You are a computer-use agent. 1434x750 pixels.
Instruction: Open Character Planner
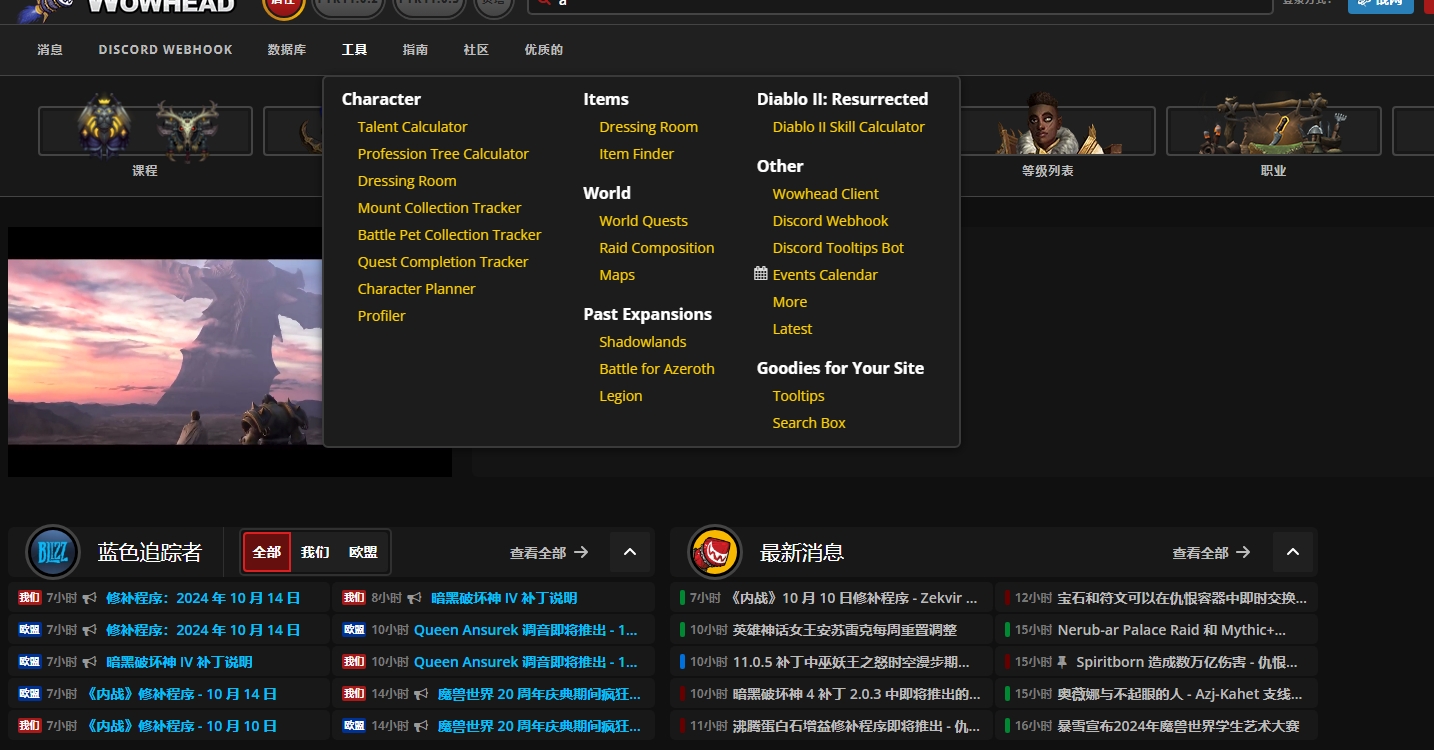click(x=416, y=289)
